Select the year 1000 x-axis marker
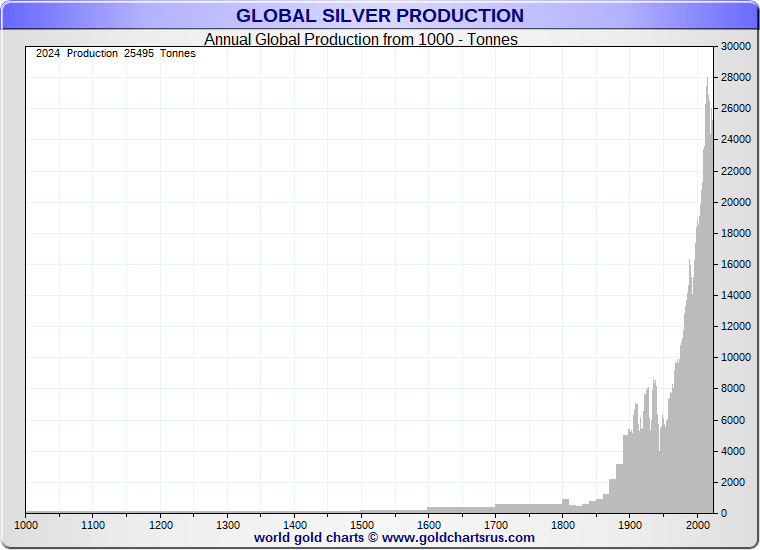 pos(26,524)
